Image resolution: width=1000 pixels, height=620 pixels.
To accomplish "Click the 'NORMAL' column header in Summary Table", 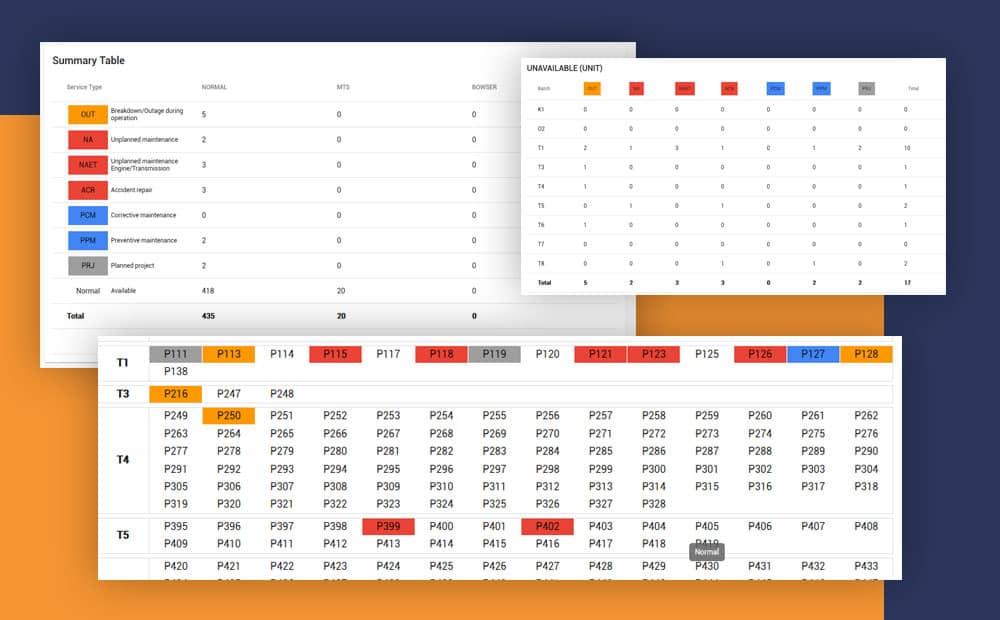I will click(214, 87).
